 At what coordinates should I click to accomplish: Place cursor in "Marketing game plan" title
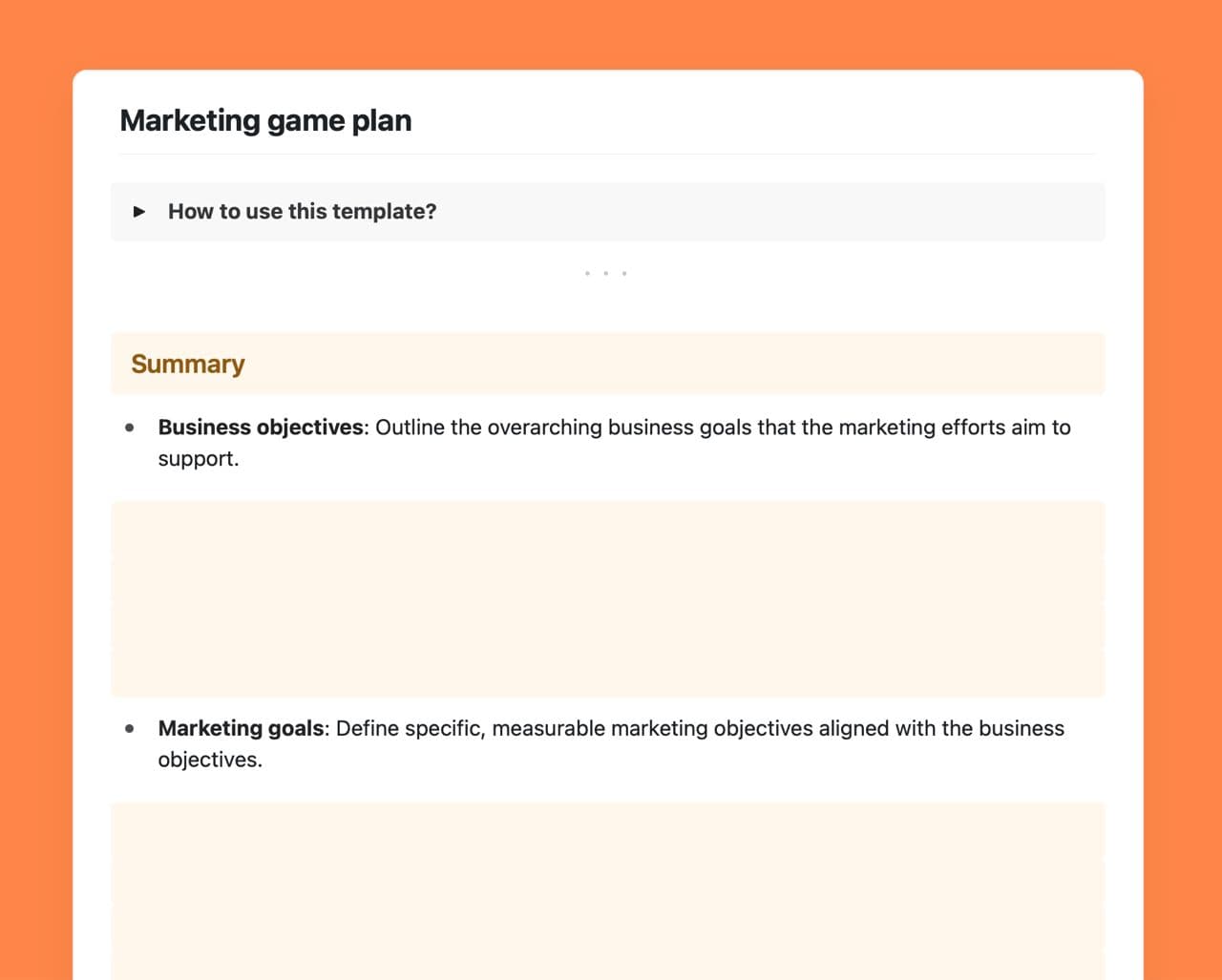[265, 121]
